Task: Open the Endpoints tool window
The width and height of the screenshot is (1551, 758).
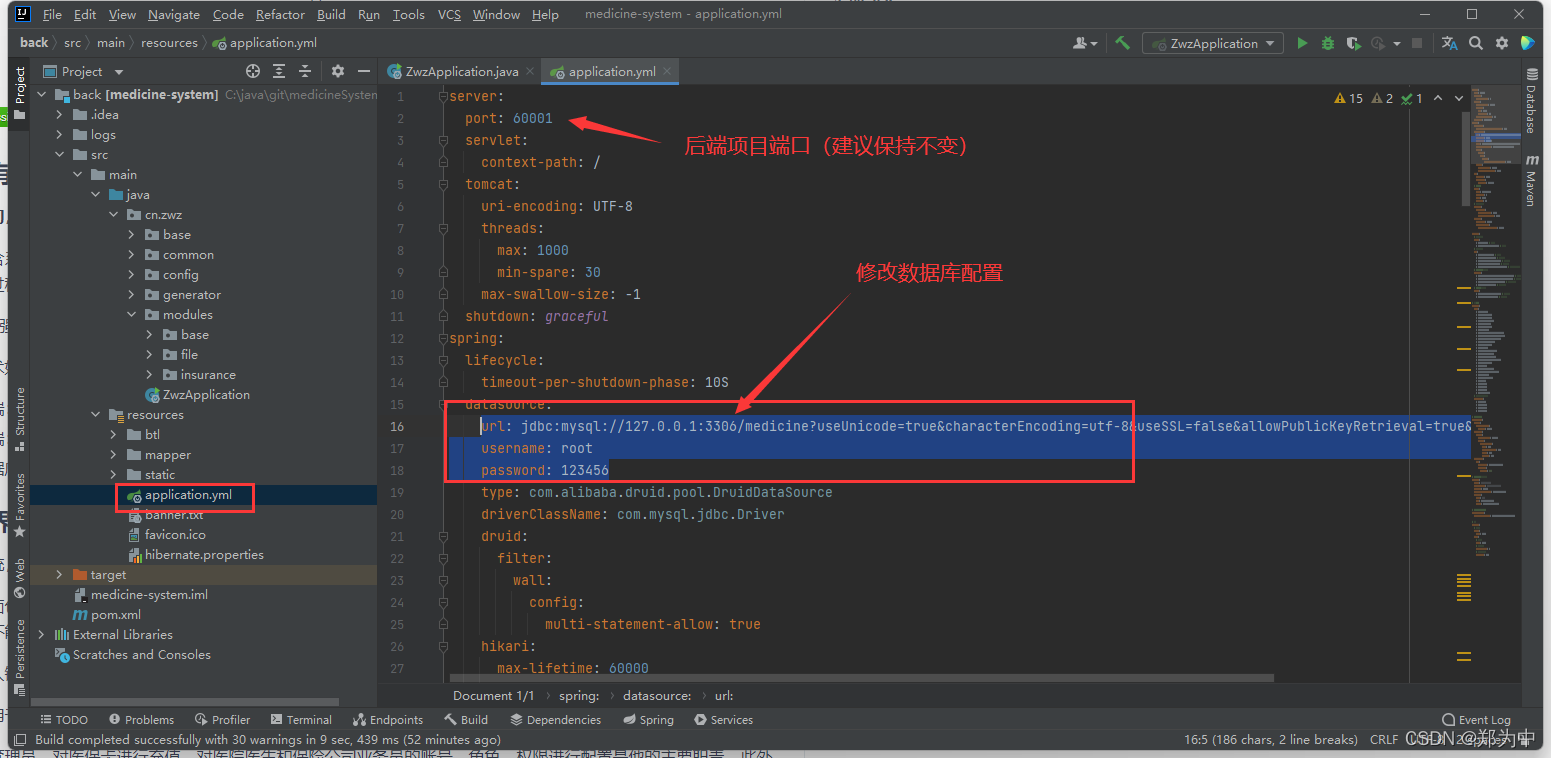Action: coord(388,719)
